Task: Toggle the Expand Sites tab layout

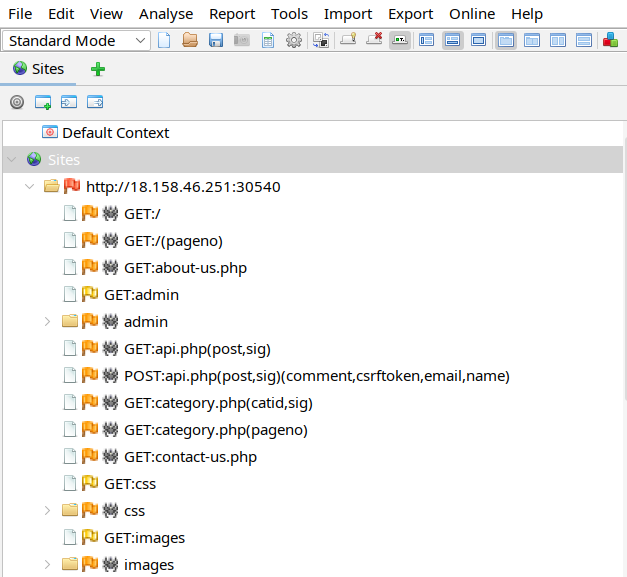Action: click(426, 40)
